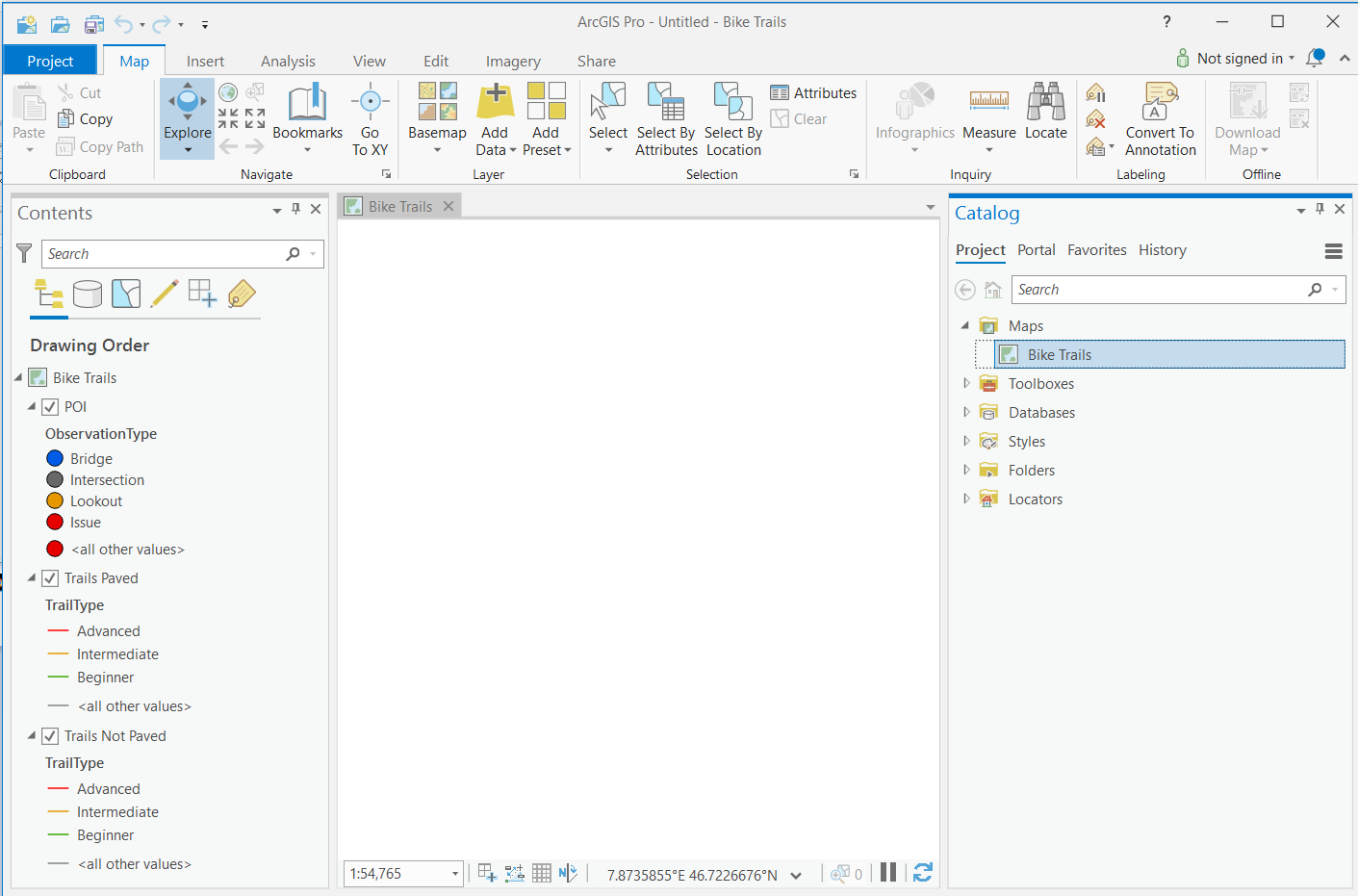
Task: Toggle the pause drawing button
Action: (888, 872)
